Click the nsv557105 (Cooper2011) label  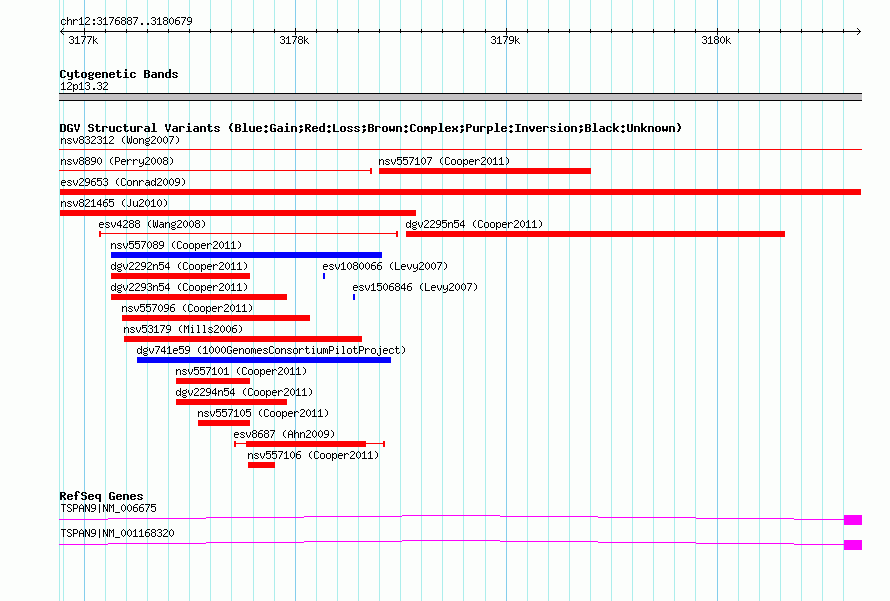pyautogui.click(x=263, y=413)
